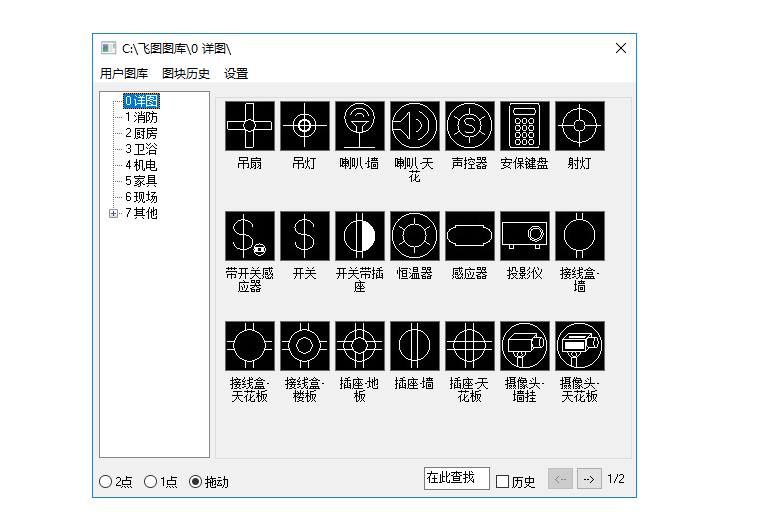Open the 图块历史 menu
The height and width of the screenshot is (532, 780).
[186, 74]
